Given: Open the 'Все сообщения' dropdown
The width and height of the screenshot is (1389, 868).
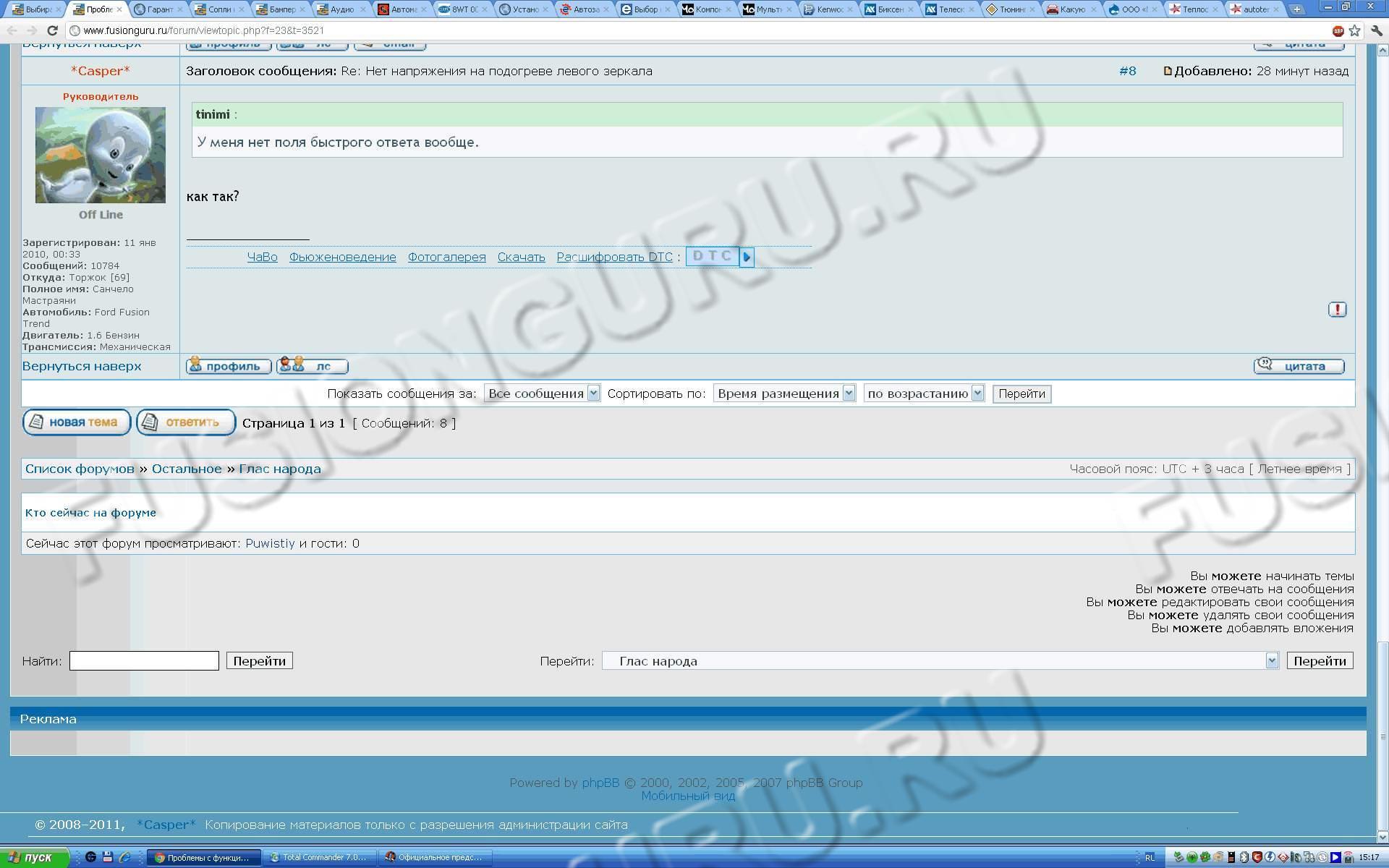Looking at the screenshot, I should [x=542, y=393].
